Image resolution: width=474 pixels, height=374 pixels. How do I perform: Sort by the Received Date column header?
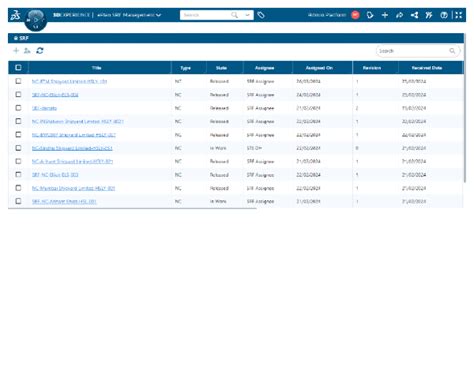[x=427, y=68]
